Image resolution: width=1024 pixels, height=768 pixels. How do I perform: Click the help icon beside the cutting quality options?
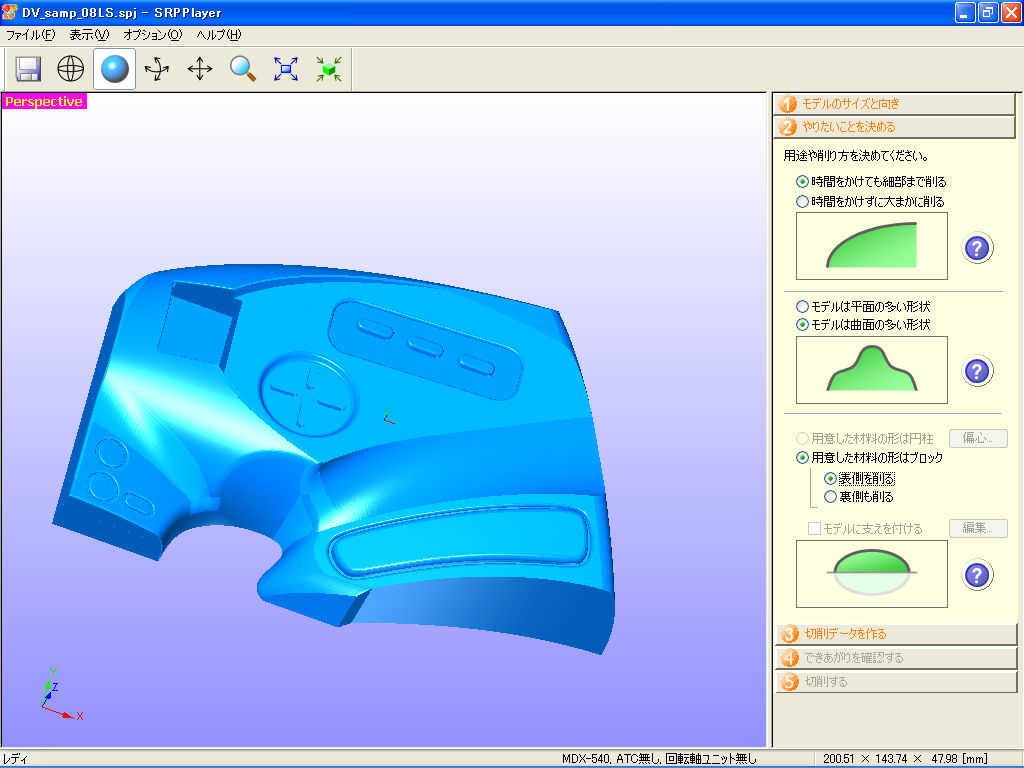pos(977,248)
